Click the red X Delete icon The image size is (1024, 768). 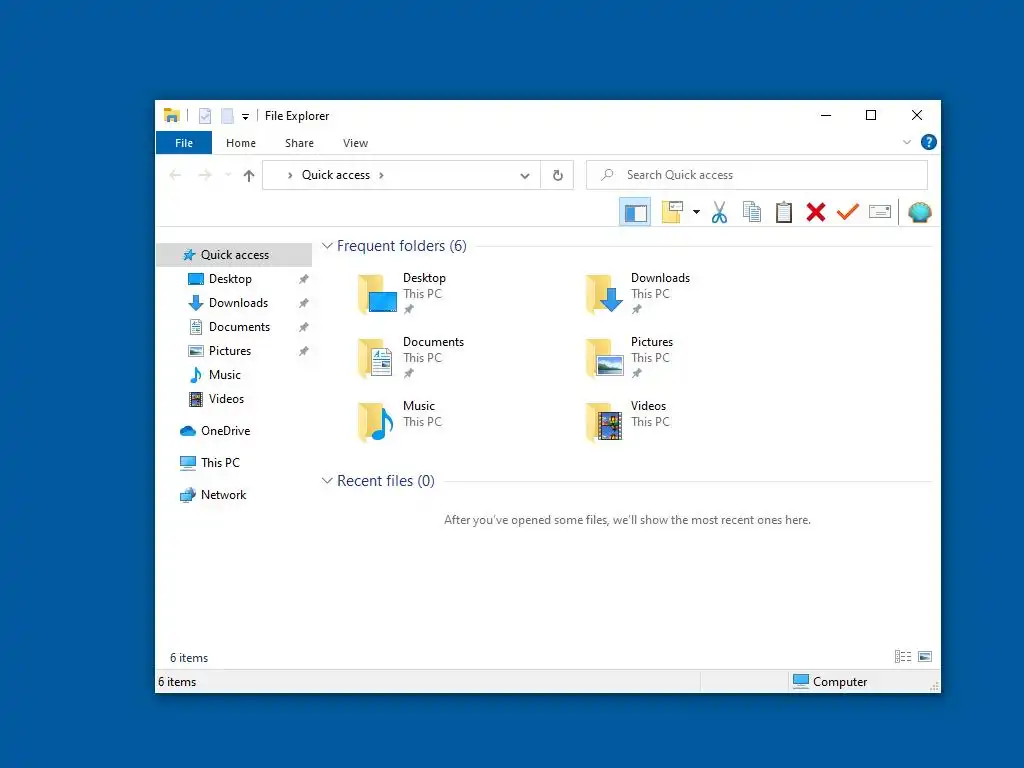pos(816,212)
